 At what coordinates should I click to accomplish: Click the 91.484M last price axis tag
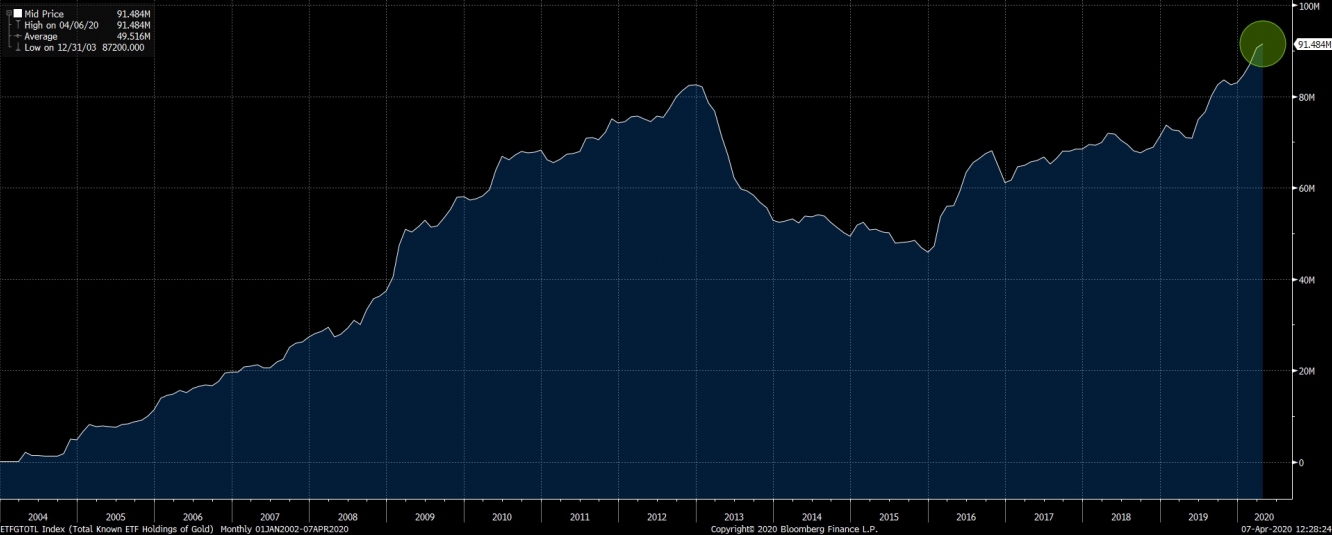point(1313,45)
